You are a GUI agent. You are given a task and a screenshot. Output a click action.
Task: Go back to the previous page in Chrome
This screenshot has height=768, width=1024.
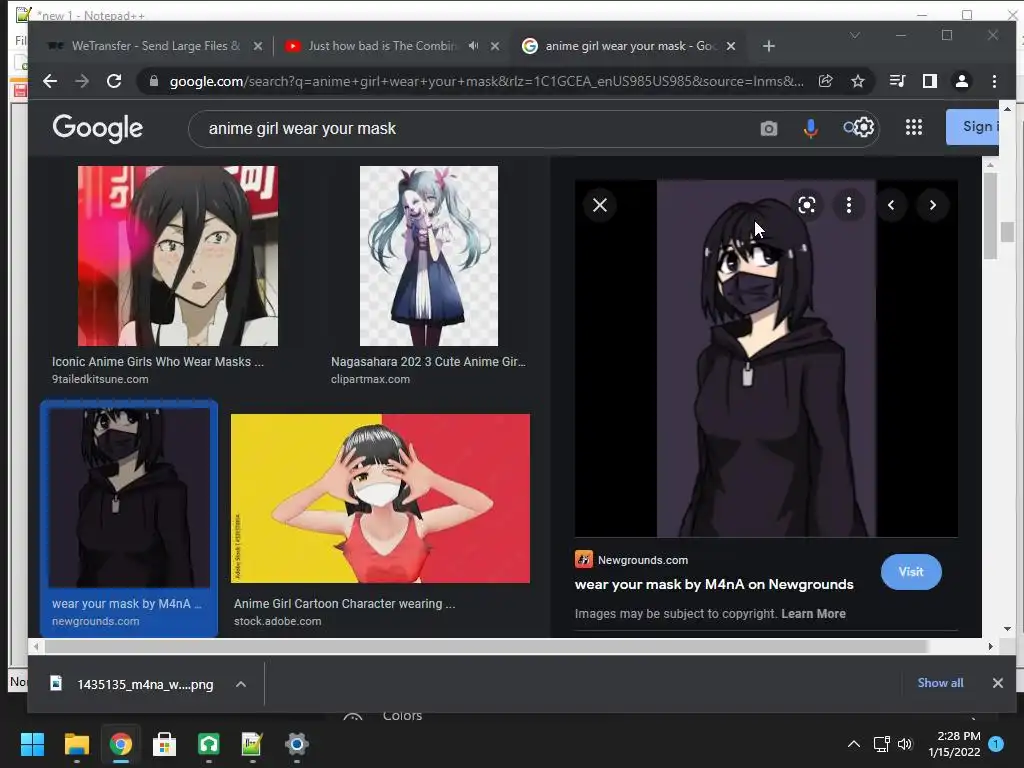[x=50, y=81]
